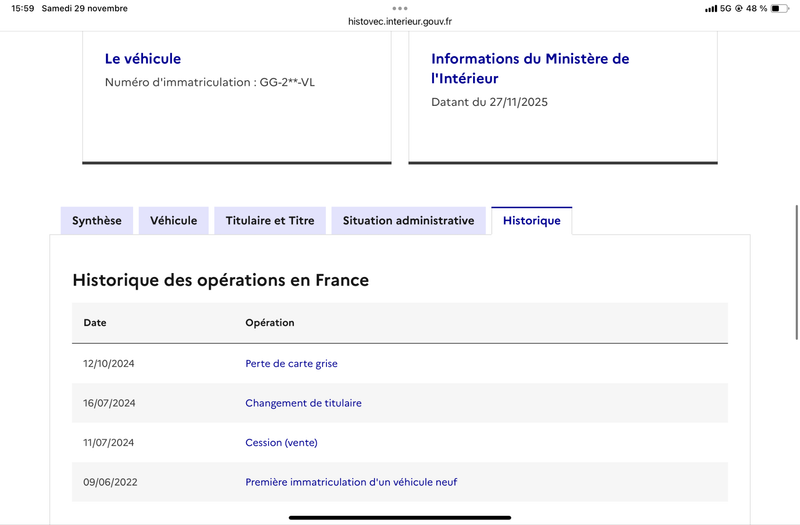
Task: Tap the battery icon in status bar
Action: [x=780, y=8]
